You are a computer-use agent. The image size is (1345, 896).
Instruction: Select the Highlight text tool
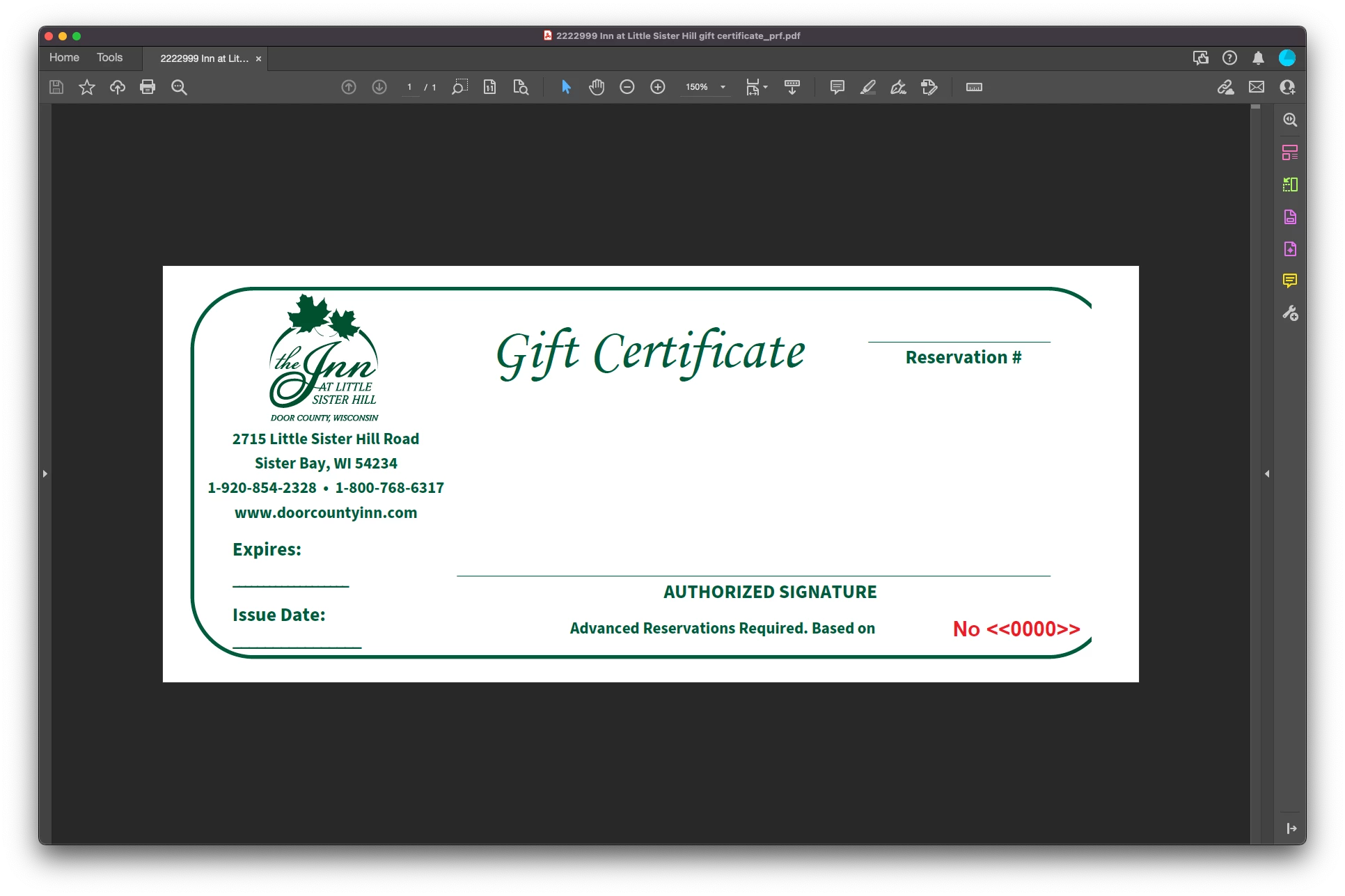(868, 87)
